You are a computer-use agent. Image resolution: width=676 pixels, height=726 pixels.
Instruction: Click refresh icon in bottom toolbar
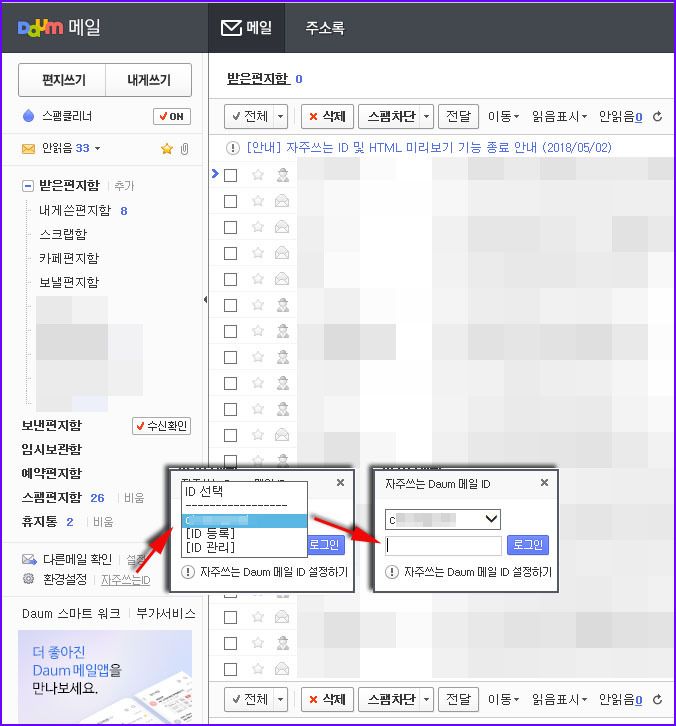pos(657,699)
